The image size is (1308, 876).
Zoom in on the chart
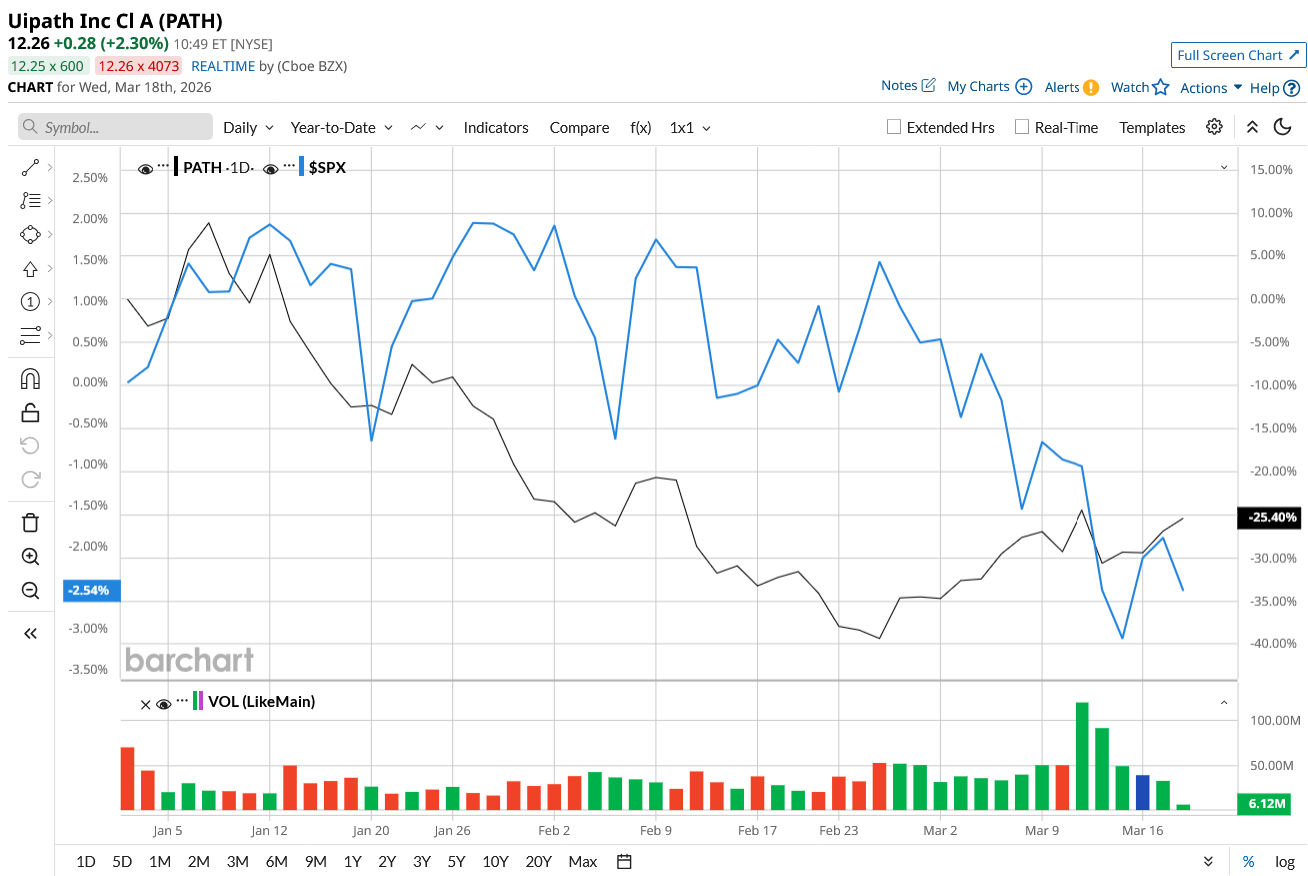30,557
